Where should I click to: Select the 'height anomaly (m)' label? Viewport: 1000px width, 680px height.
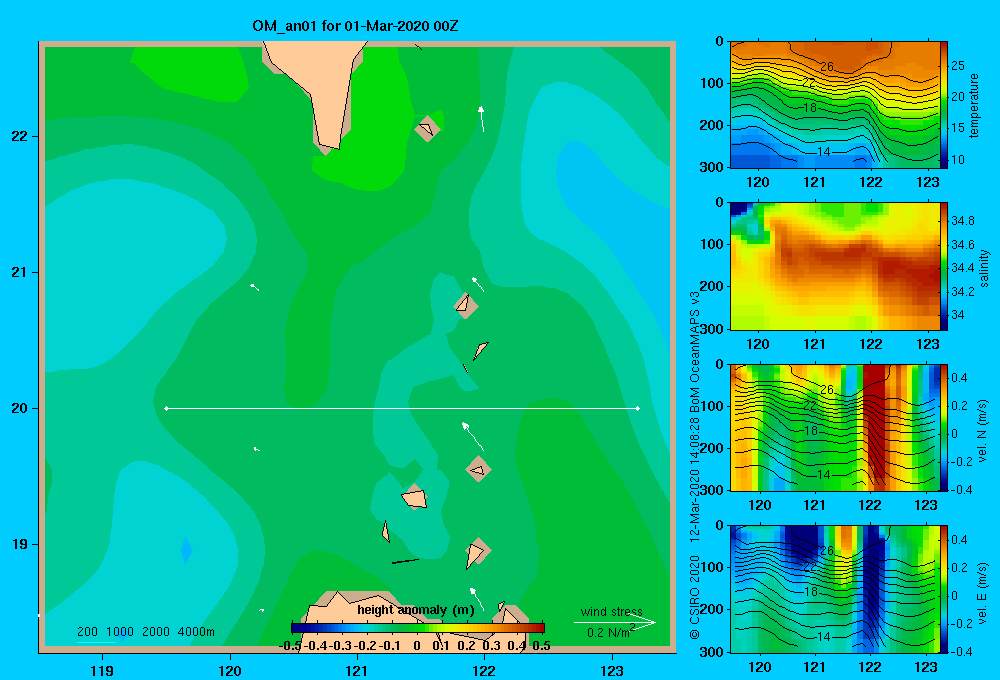coord(416,610)
